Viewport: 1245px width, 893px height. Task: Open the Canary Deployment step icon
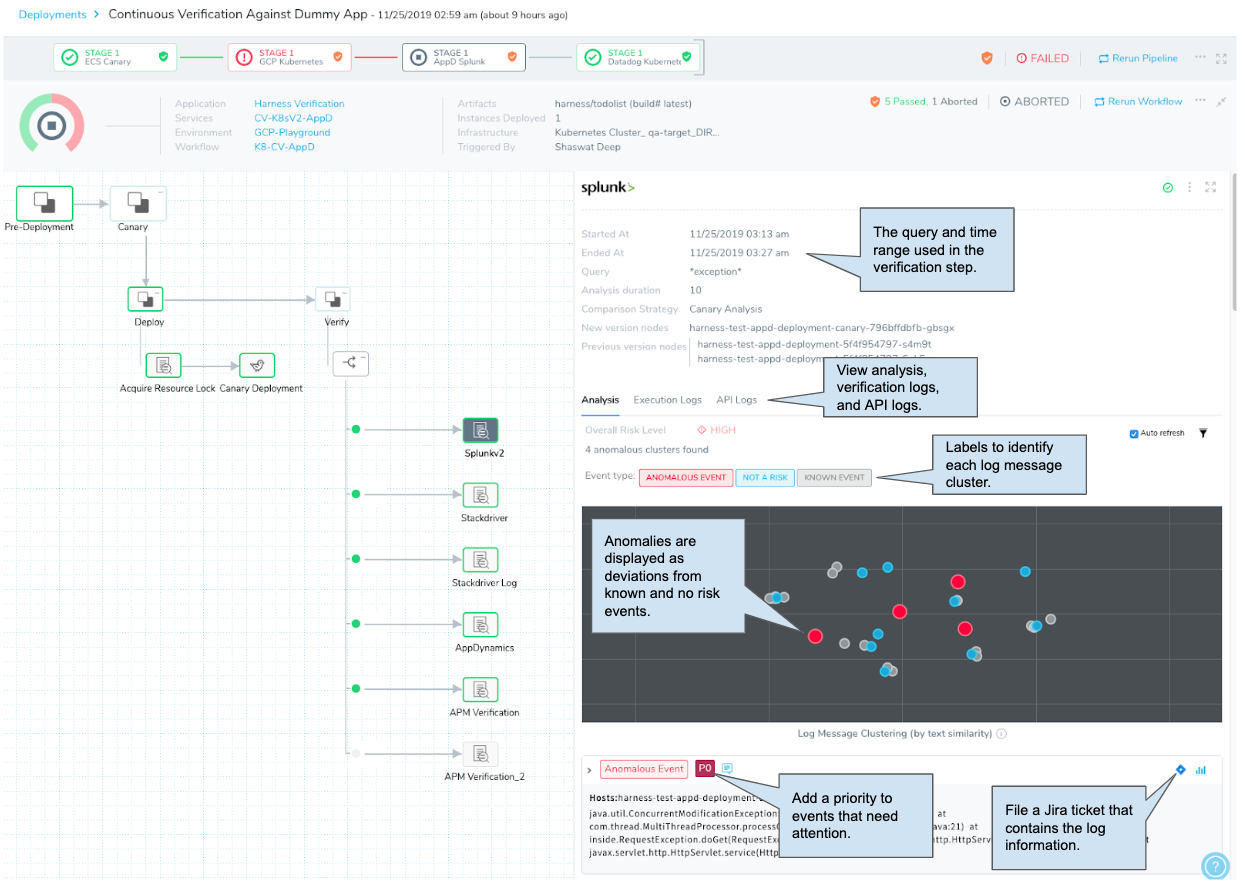point(257,365)
